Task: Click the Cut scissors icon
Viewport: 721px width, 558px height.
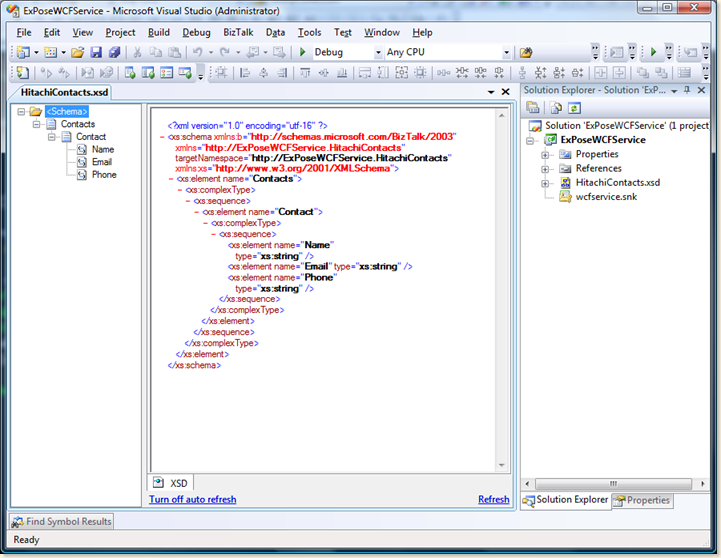Action: click(x=137, y=52)
